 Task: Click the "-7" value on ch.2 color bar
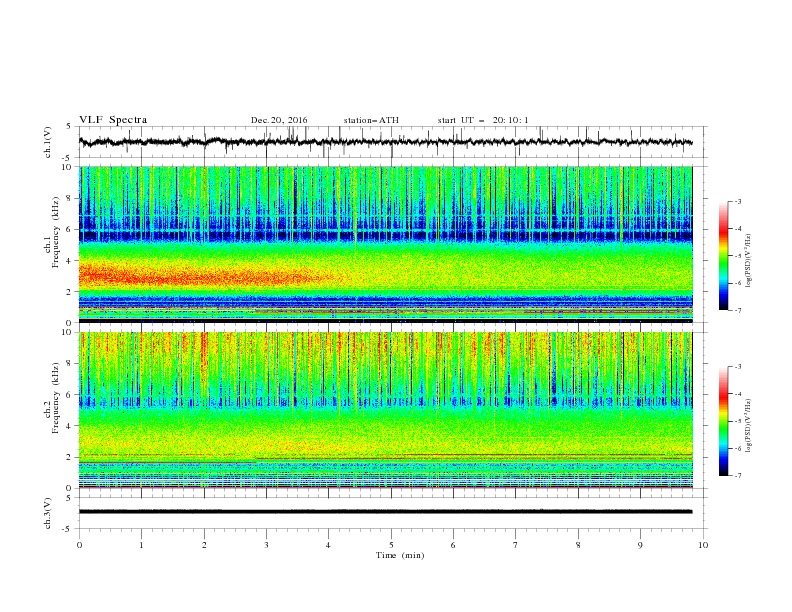(x=737, y=476)
